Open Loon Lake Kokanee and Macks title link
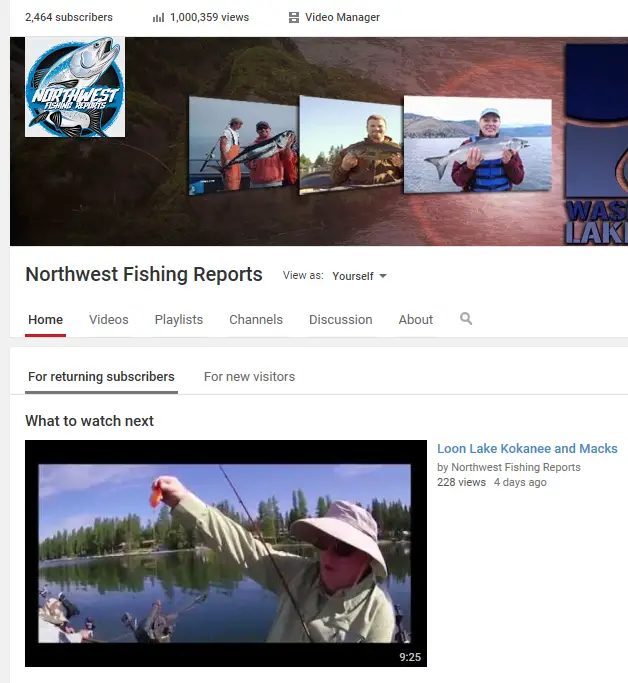This screenshot has width=628, height=683. click(x=527, y=449)
